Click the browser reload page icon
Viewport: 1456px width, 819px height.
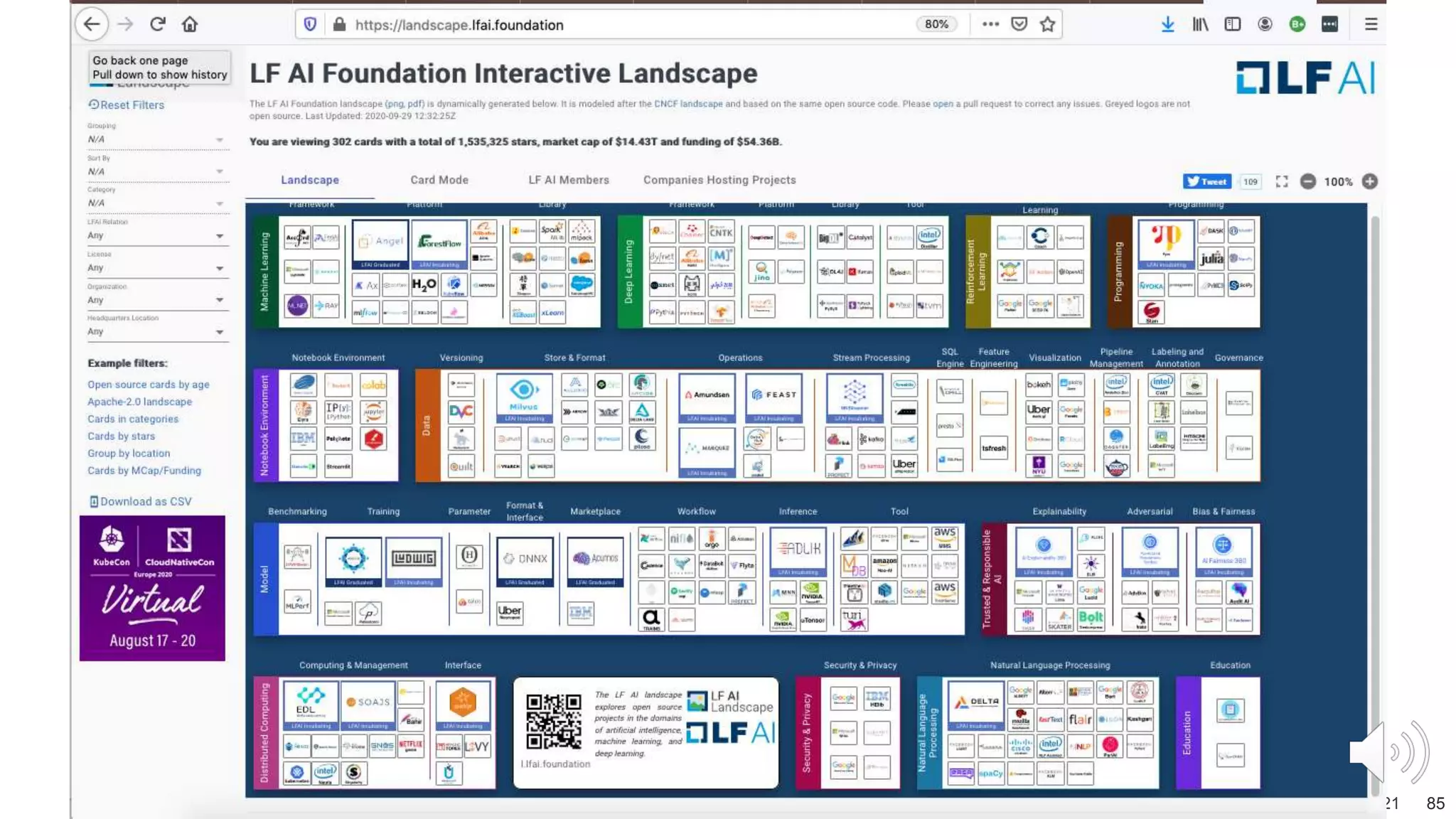coord(158,24)
